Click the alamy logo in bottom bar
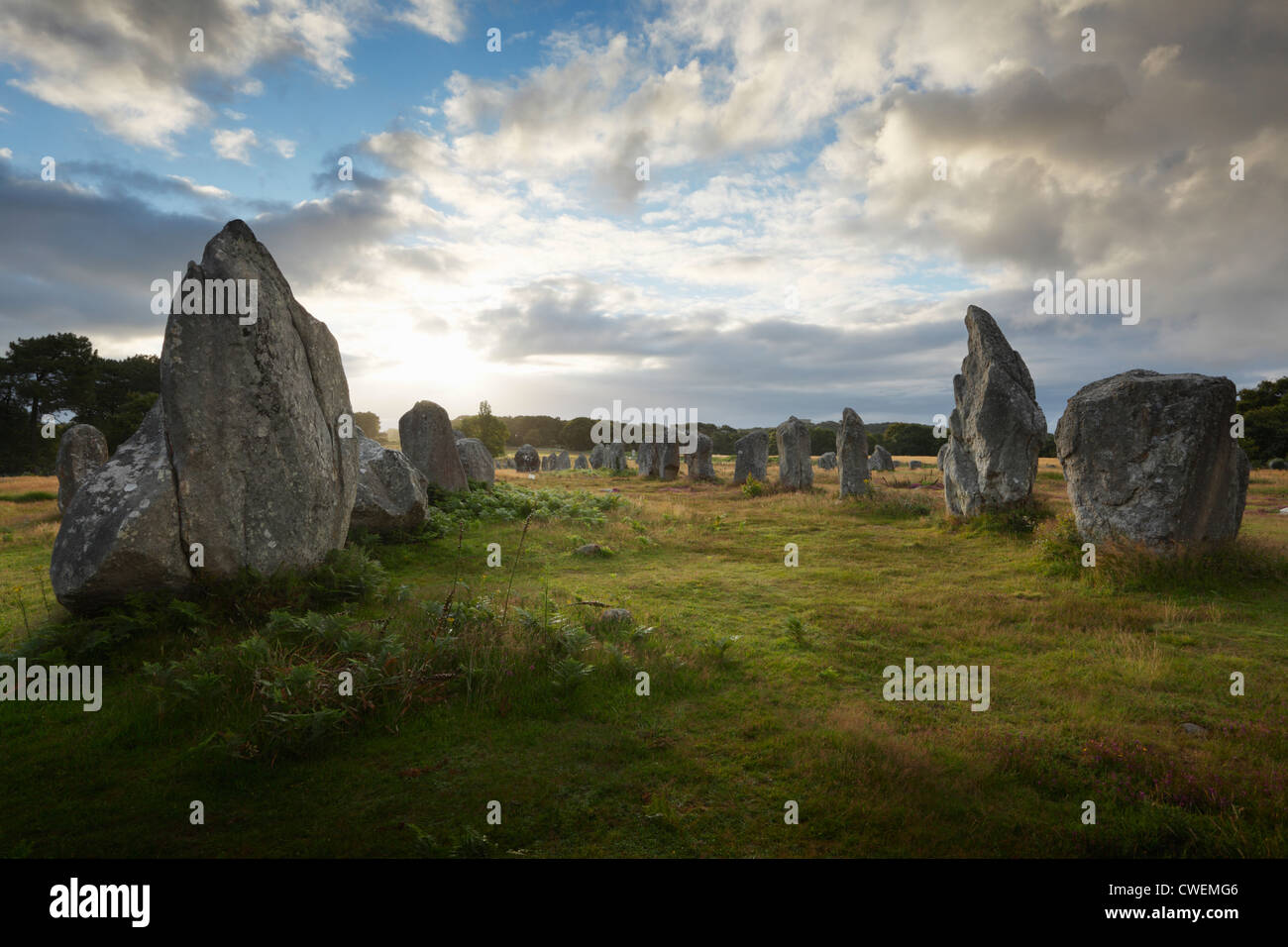Screen dimensions: 1288x947 99,902
